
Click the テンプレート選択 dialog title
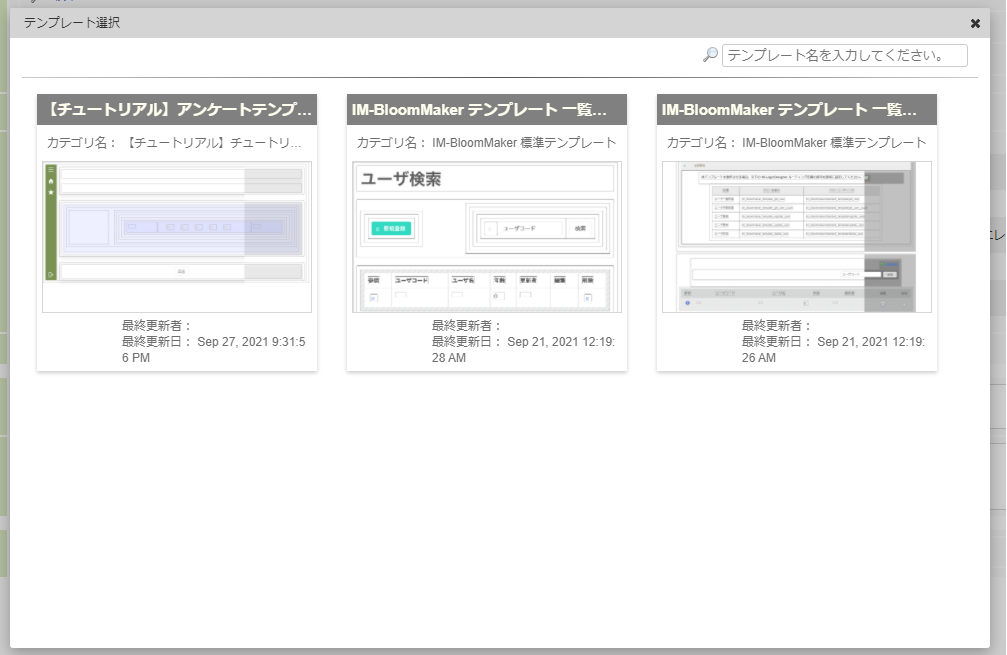[x=72, y=23]
